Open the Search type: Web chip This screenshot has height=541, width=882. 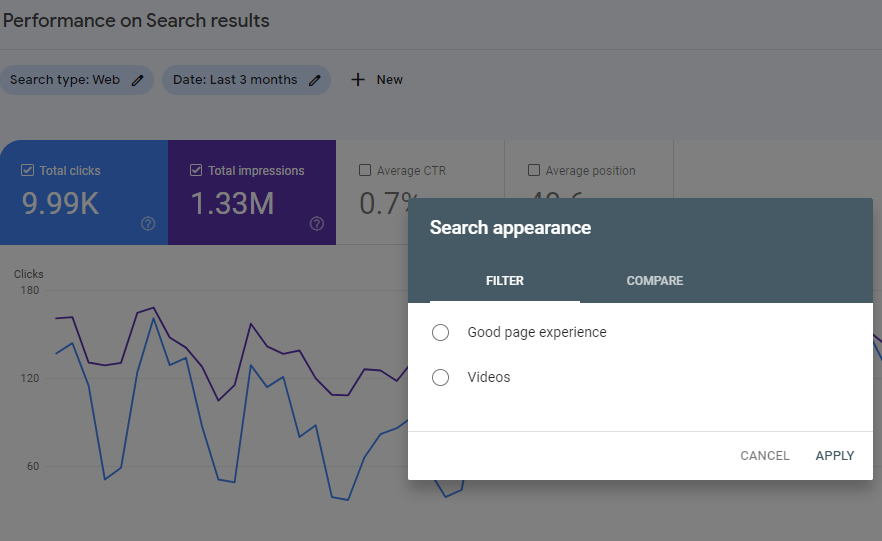coord(77,80)
